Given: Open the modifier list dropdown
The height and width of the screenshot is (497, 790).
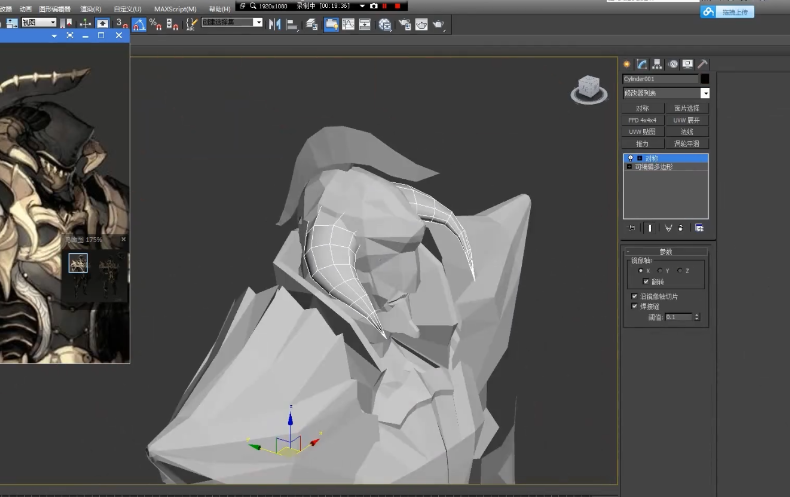Looking at the screenshot, I should pos(704,93).
